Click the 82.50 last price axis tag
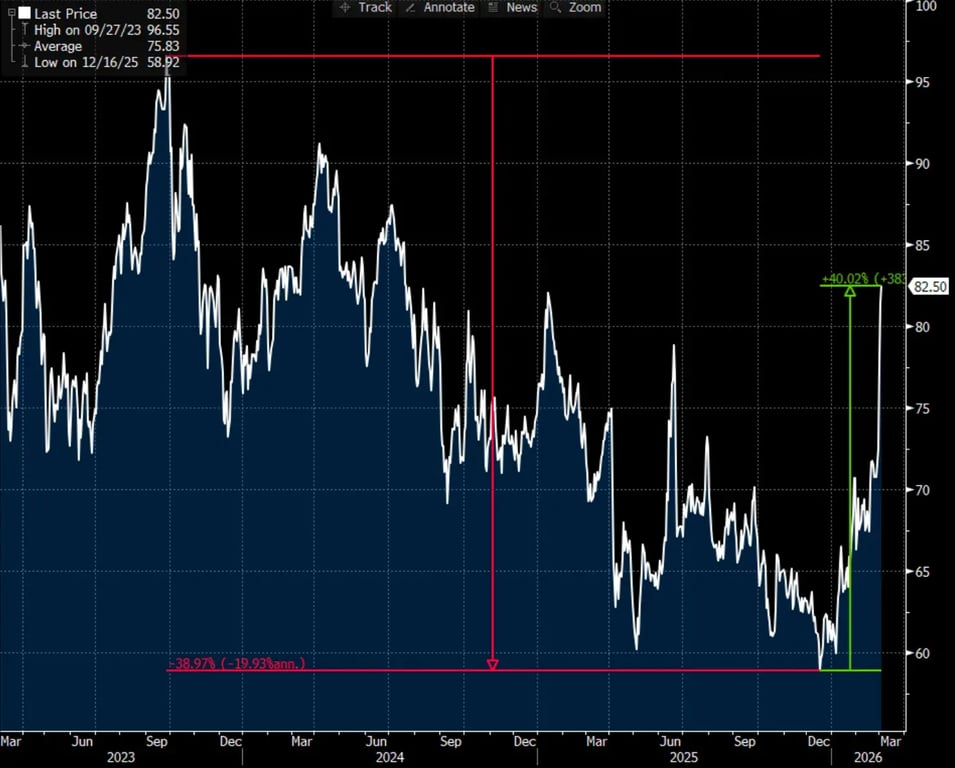Screen dimensions: 955x768 pos(929,287)
